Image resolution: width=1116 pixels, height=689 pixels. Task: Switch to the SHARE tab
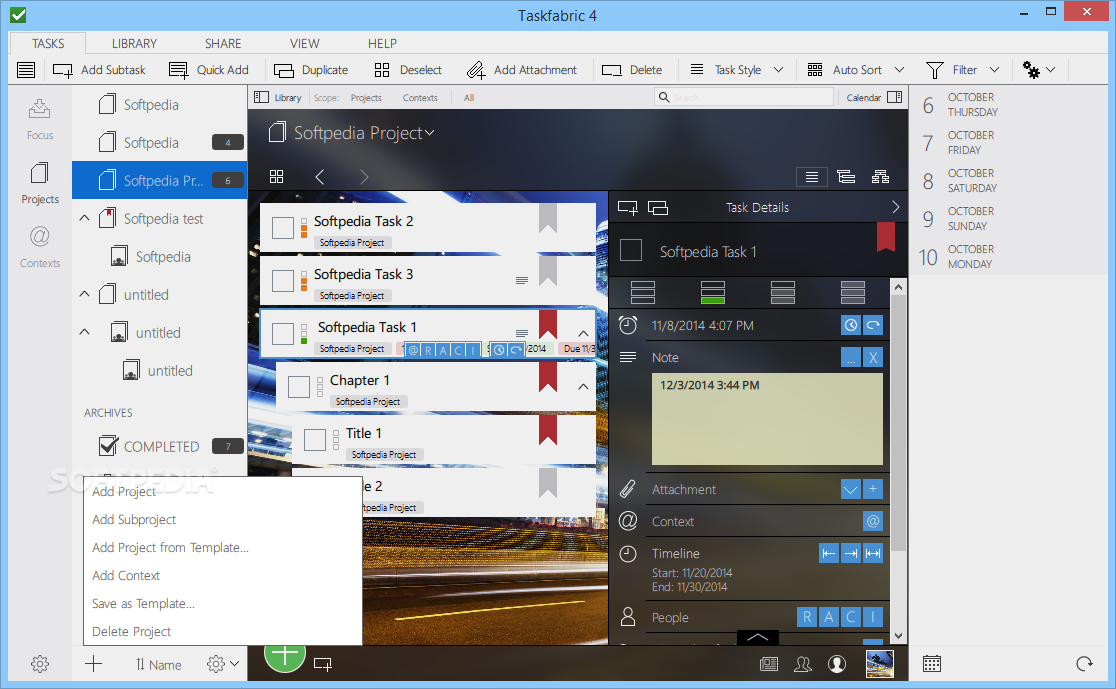click(223, 43)
